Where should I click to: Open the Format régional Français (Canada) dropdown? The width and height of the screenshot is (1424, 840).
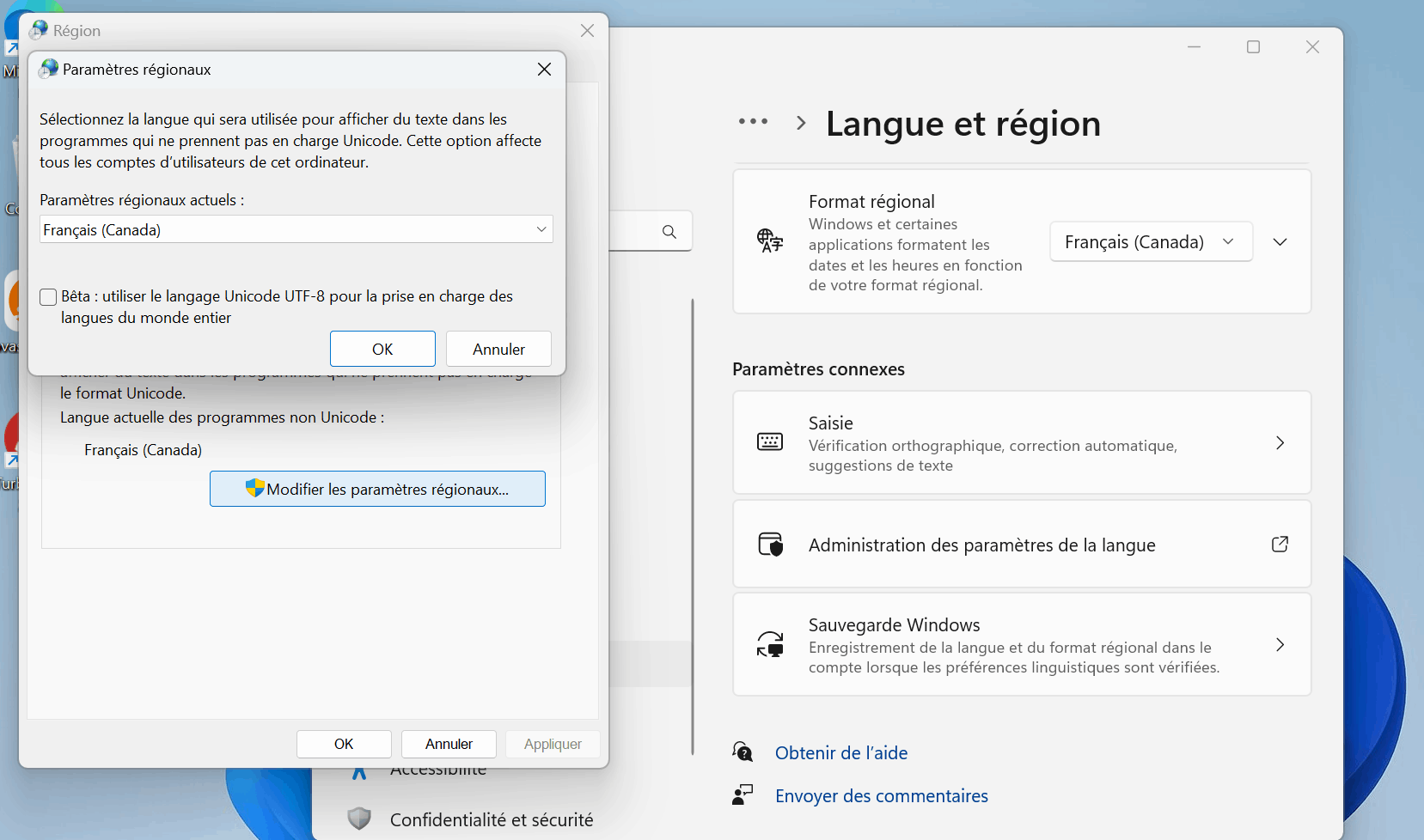[1151, 242]
